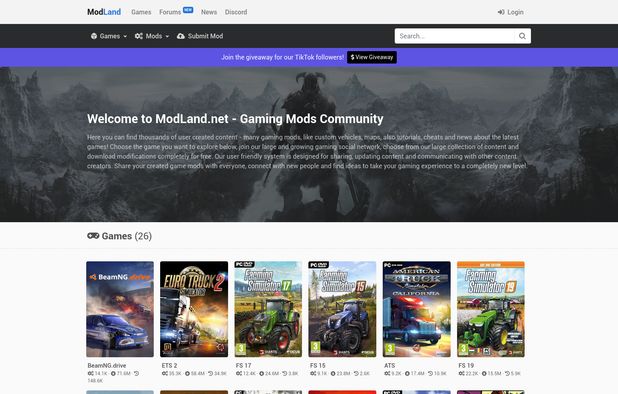Open the News page link
This screenshot has width=618, height=394.
209,12
